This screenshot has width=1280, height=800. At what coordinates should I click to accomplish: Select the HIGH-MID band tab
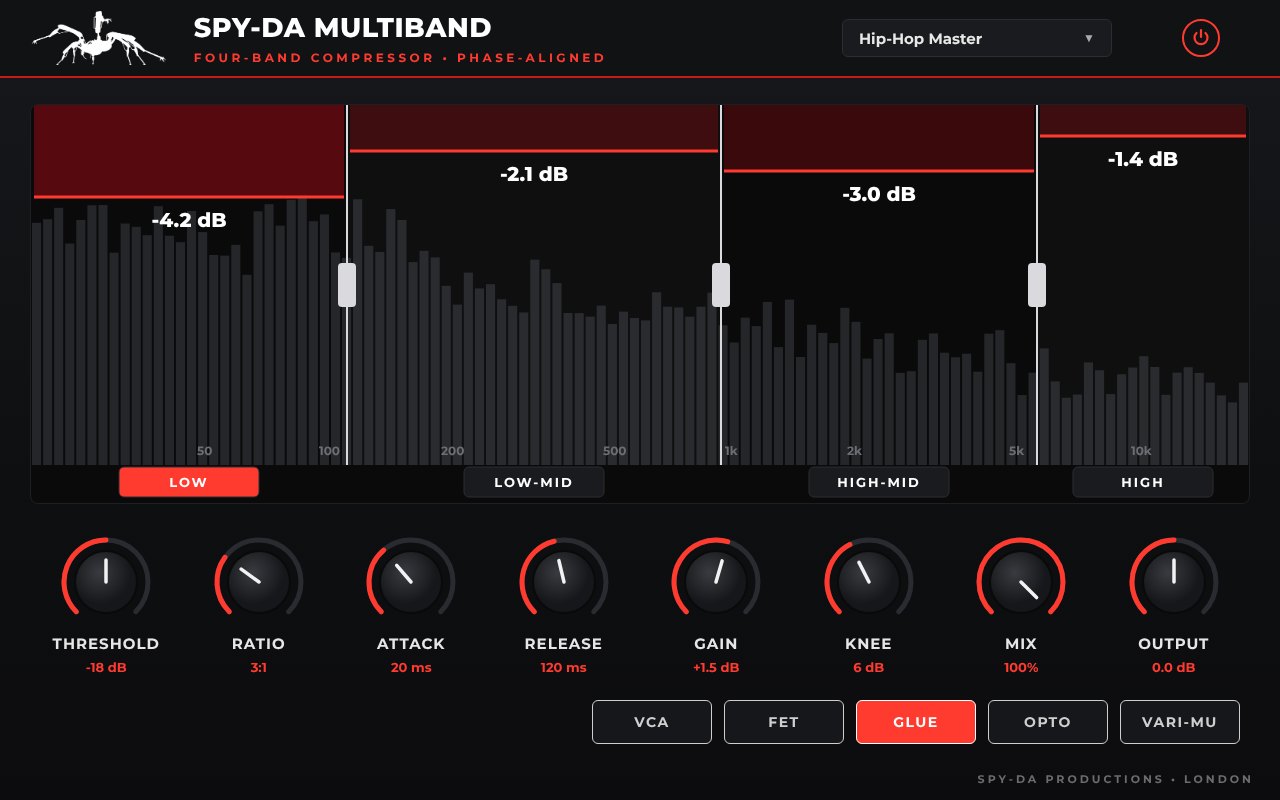tap(878, 482)
